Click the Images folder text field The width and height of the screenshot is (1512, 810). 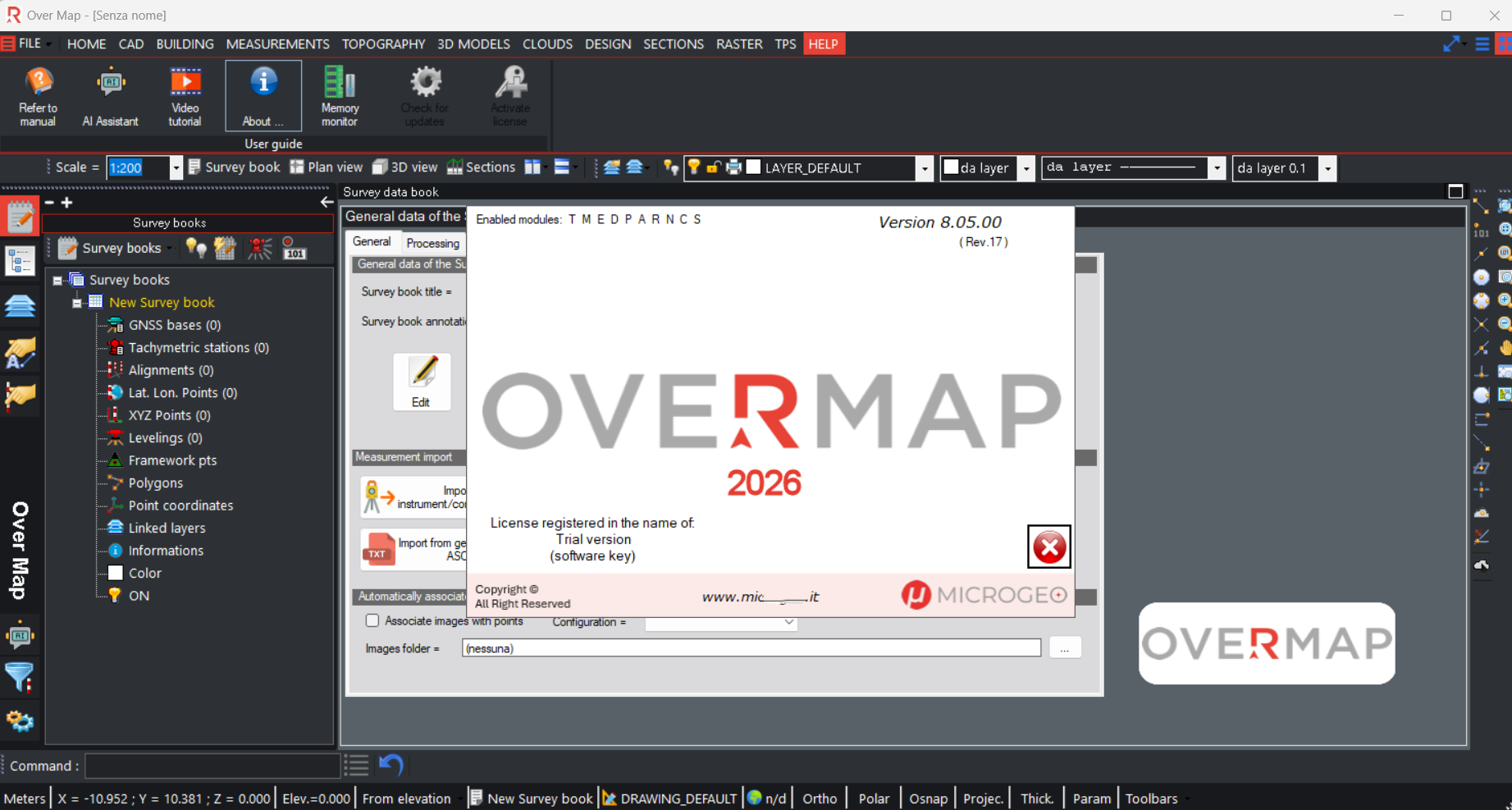(751, 648)
